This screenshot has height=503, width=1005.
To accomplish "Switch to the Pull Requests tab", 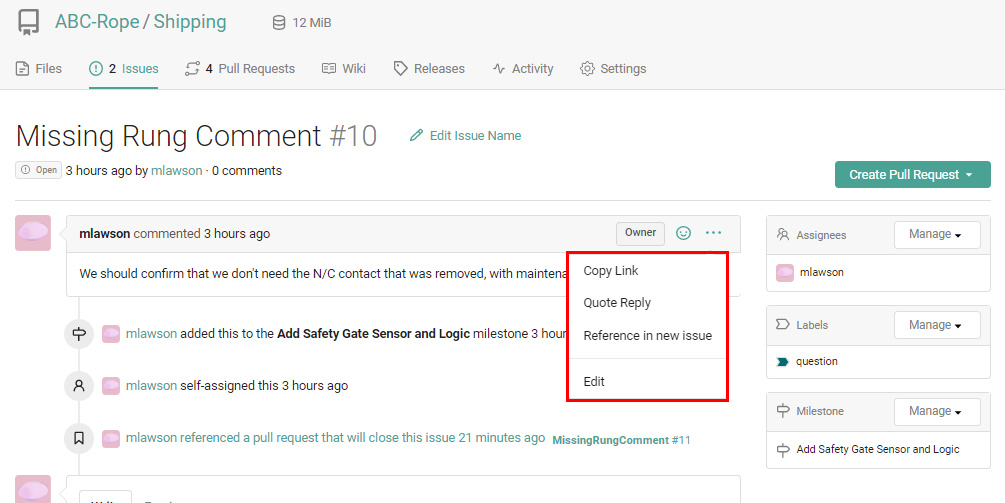I will click(x=240, y=69).
